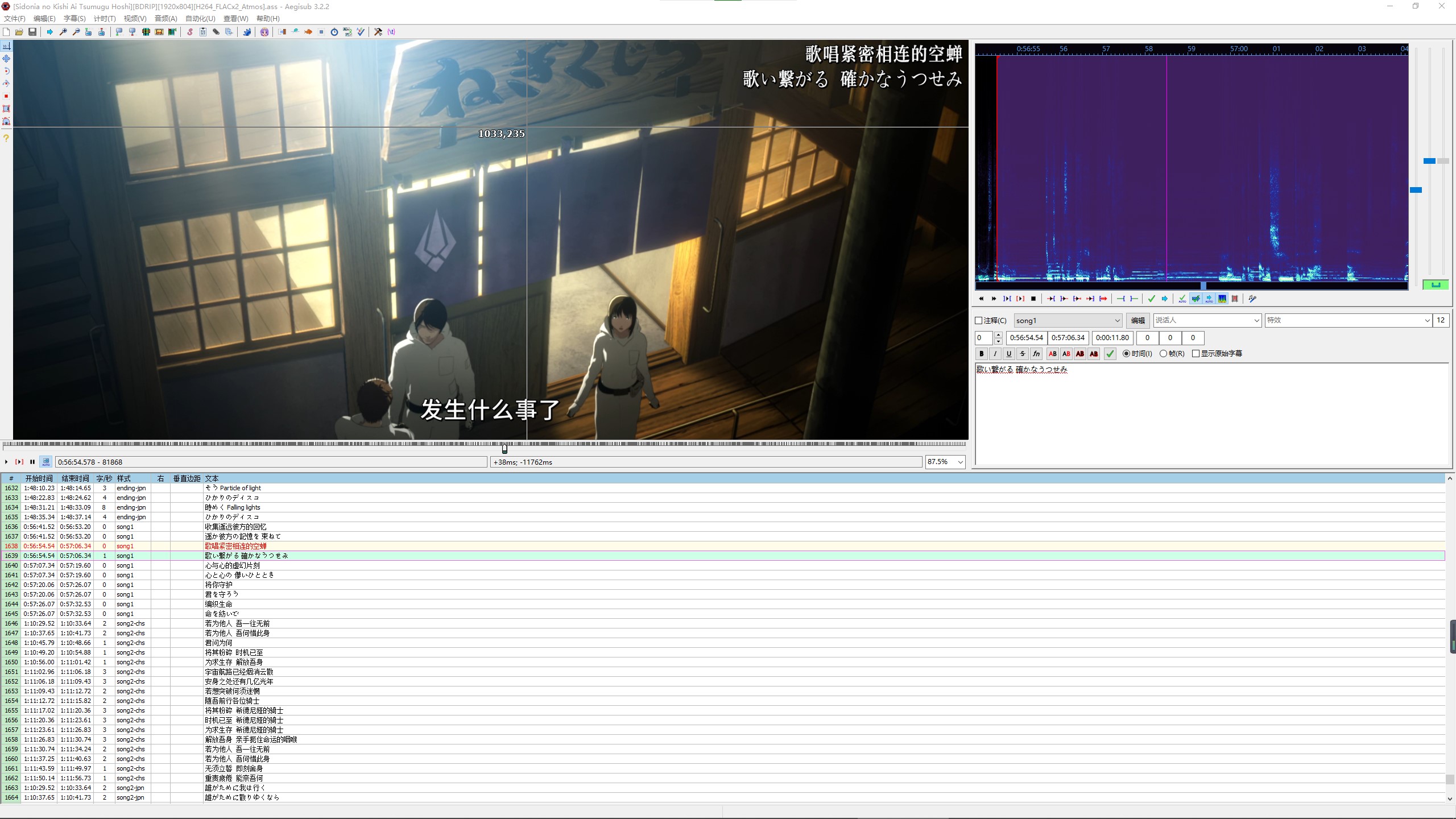Enable 显示原始字幕 checkbox
The image size is (1456, 819).
pyautogui.click(x=1196, y=353)
